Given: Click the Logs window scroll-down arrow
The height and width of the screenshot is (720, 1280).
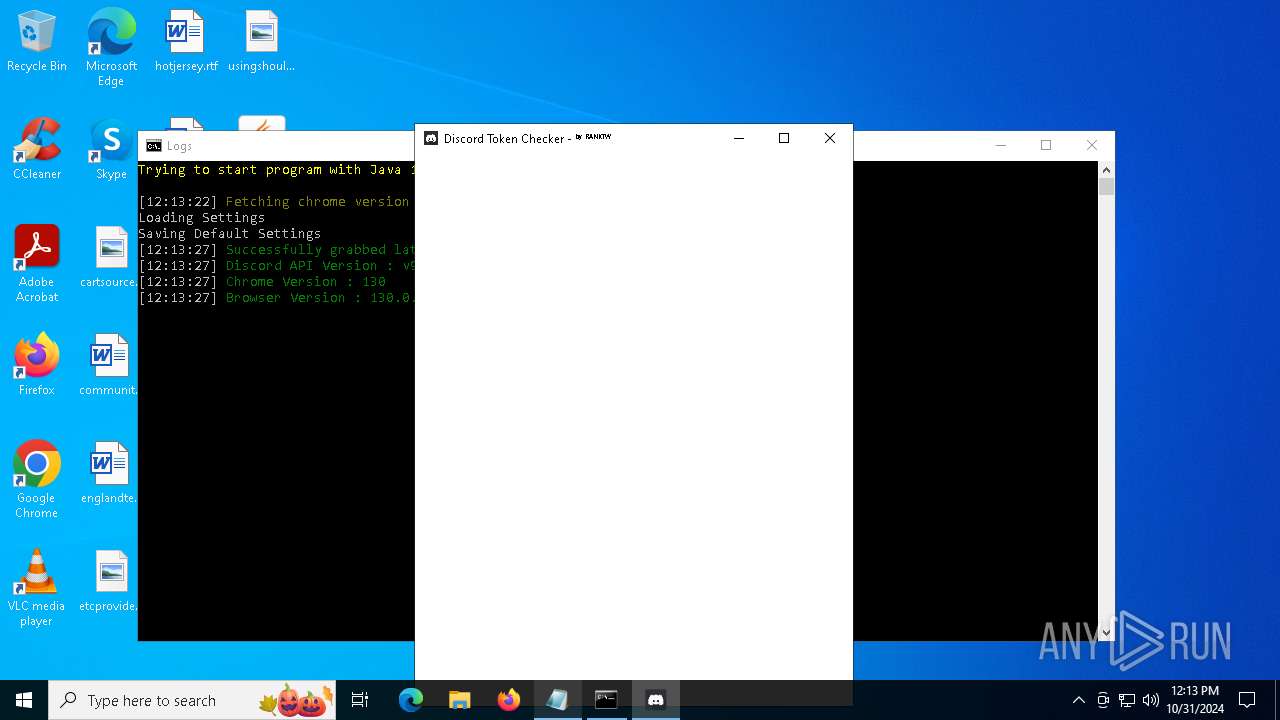Looking at the screenshot, I should point(1106,632).
